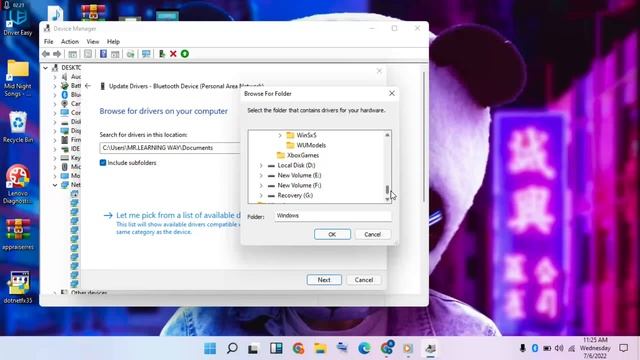
Task: Open Microsoft Edge from taskbar
Action: tap(364, 348)
